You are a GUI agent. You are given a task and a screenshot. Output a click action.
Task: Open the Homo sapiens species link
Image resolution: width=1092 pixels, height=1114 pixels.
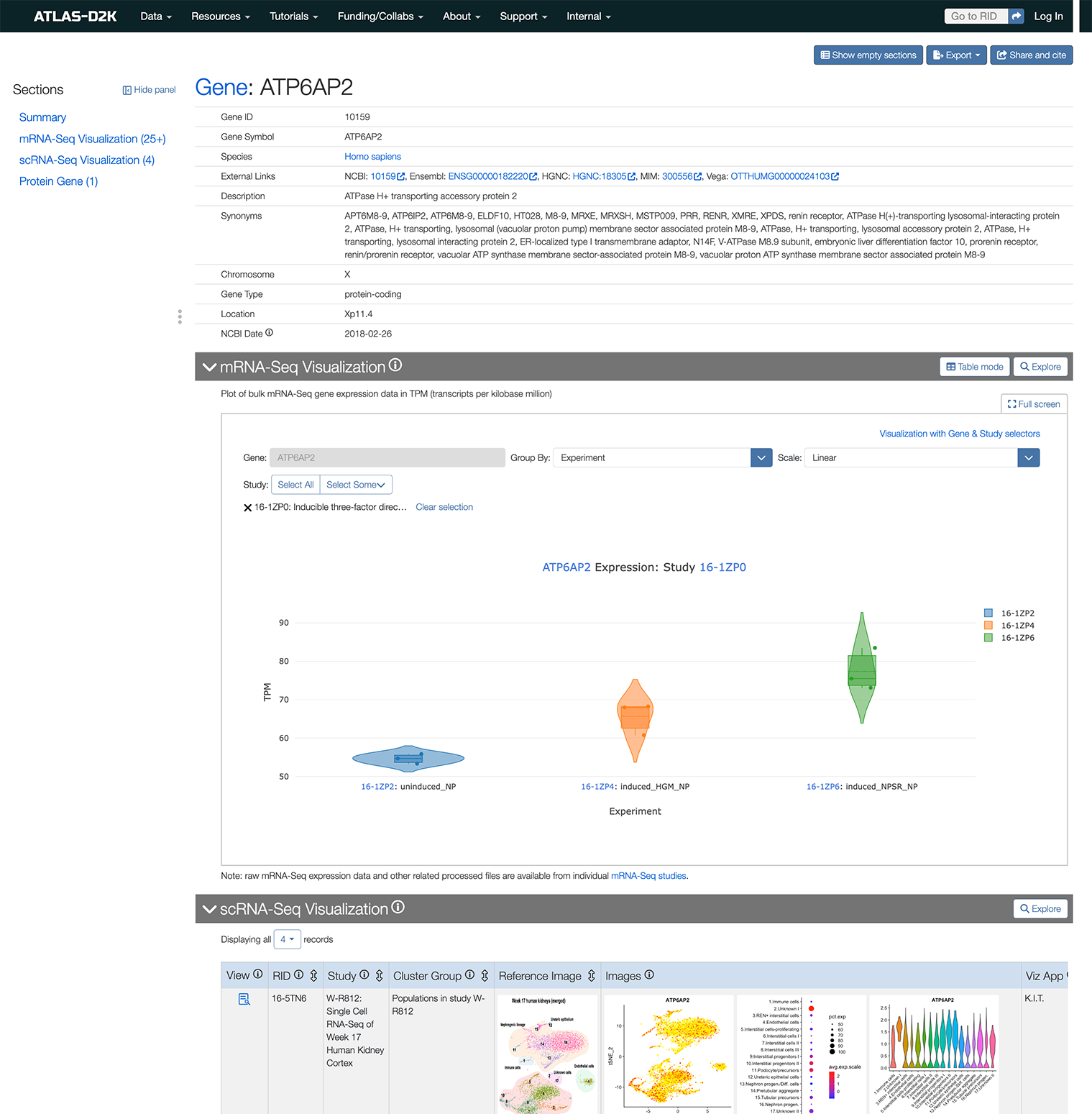click(x=372, y=157)
